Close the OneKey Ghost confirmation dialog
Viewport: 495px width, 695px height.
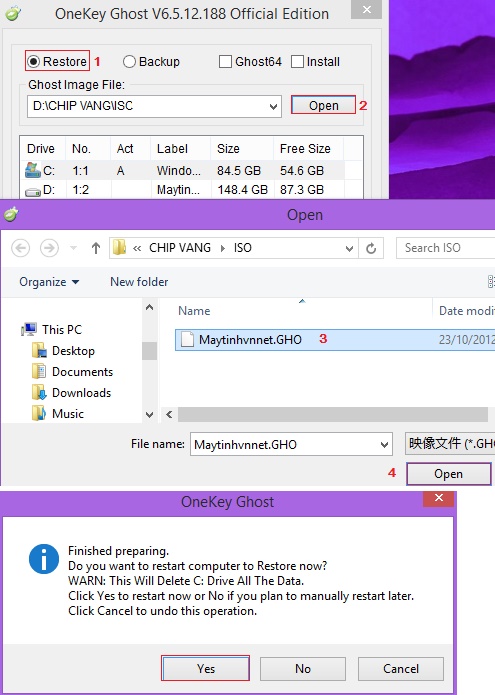pos(438,498)
